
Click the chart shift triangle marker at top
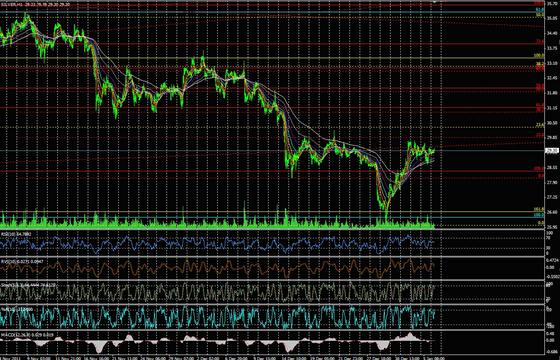435,2
